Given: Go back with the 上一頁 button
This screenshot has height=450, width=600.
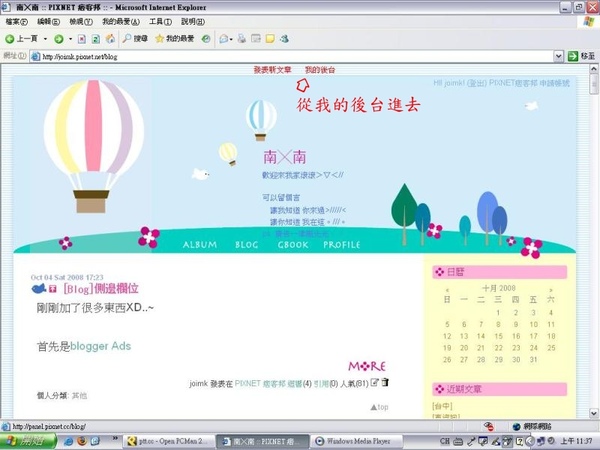Looking at the screenshot, I should click(x=21, y=39).
